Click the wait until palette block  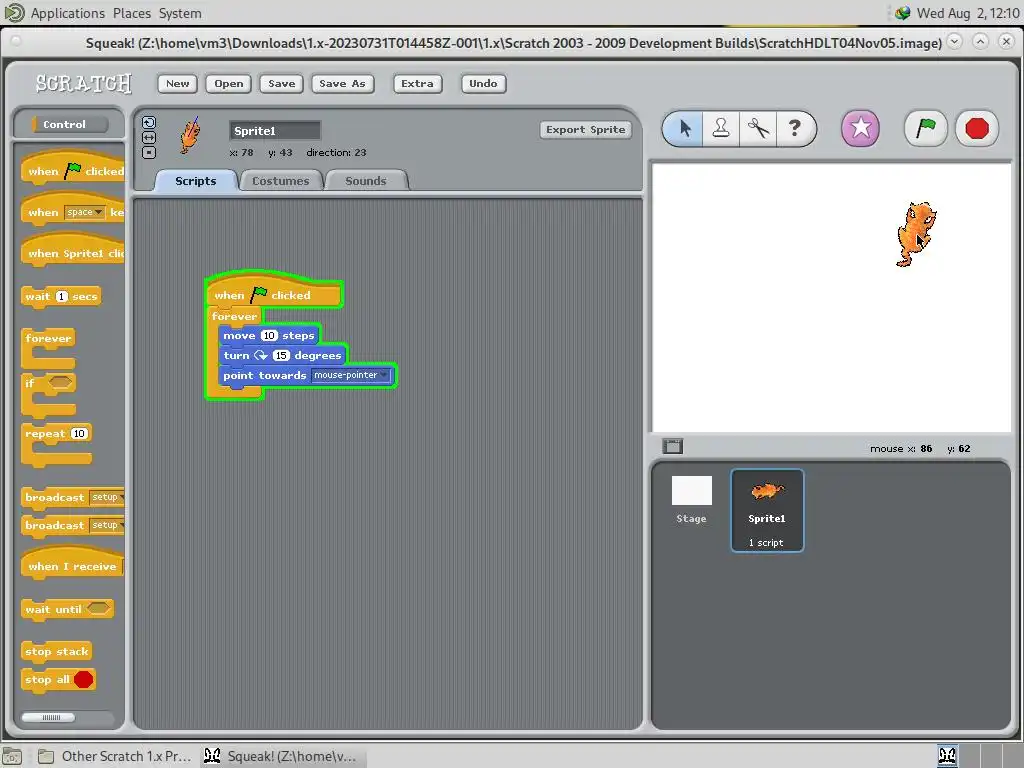tap(67, 609)
